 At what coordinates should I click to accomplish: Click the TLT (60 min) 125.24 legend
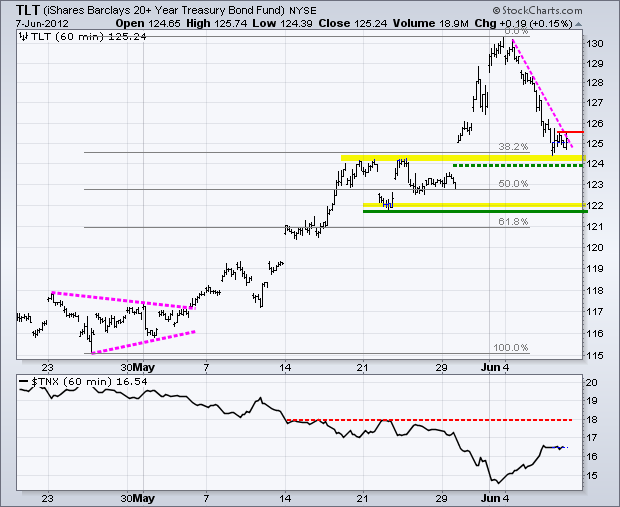click(x=89, y=37)
